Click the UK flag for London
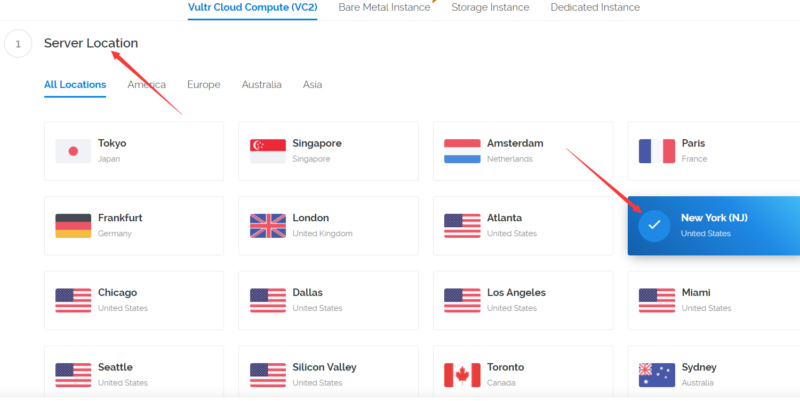Screen dimensions: 800x401 pos(267,226)
